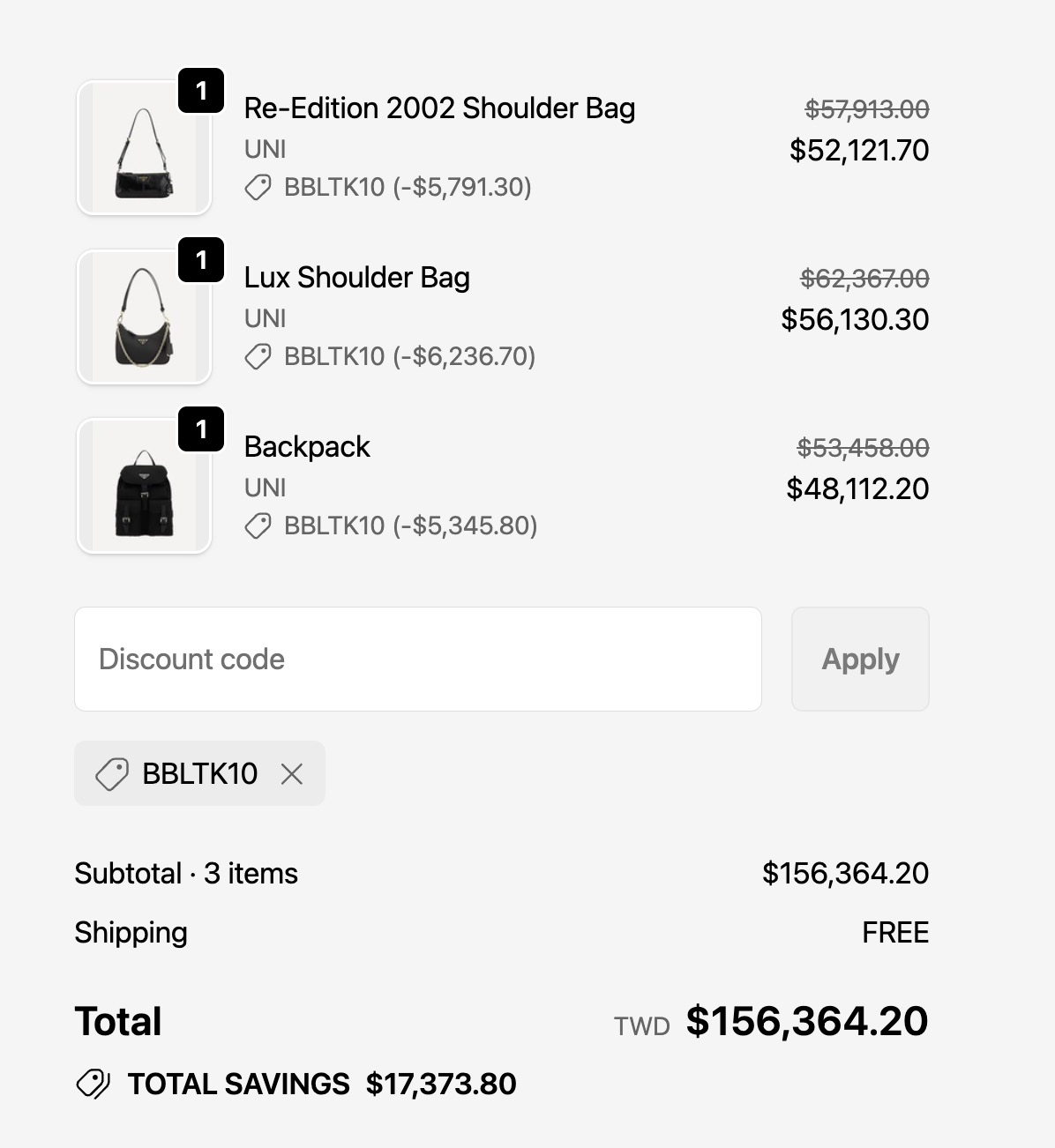The height and width of the screenshot is (1148, 1055).
Task: Click discount tag icon under Lux Shoulder Bag
Action: point(258,356)
